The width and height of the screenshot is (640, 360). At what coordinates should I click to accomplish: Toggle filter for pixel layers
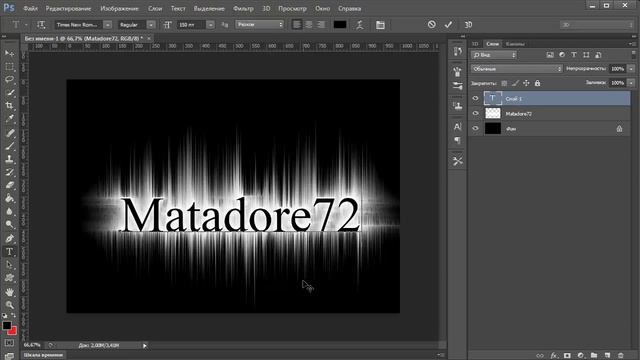click(x=550, y=55)
